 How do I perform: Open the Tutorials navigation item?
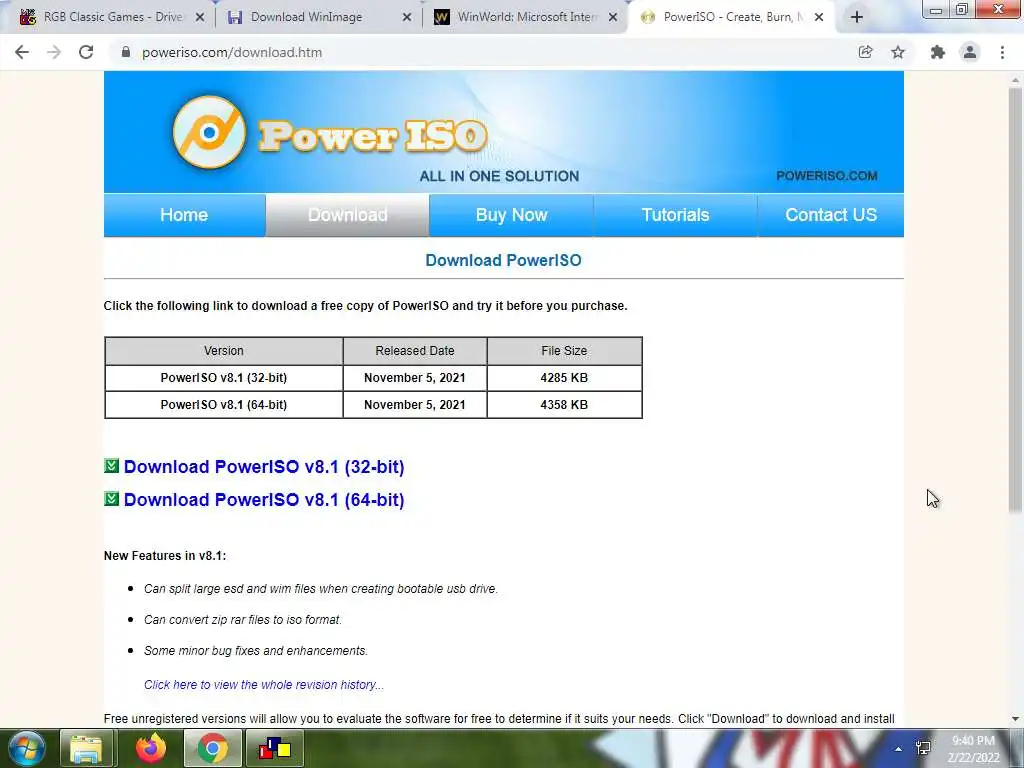[675, 215]
